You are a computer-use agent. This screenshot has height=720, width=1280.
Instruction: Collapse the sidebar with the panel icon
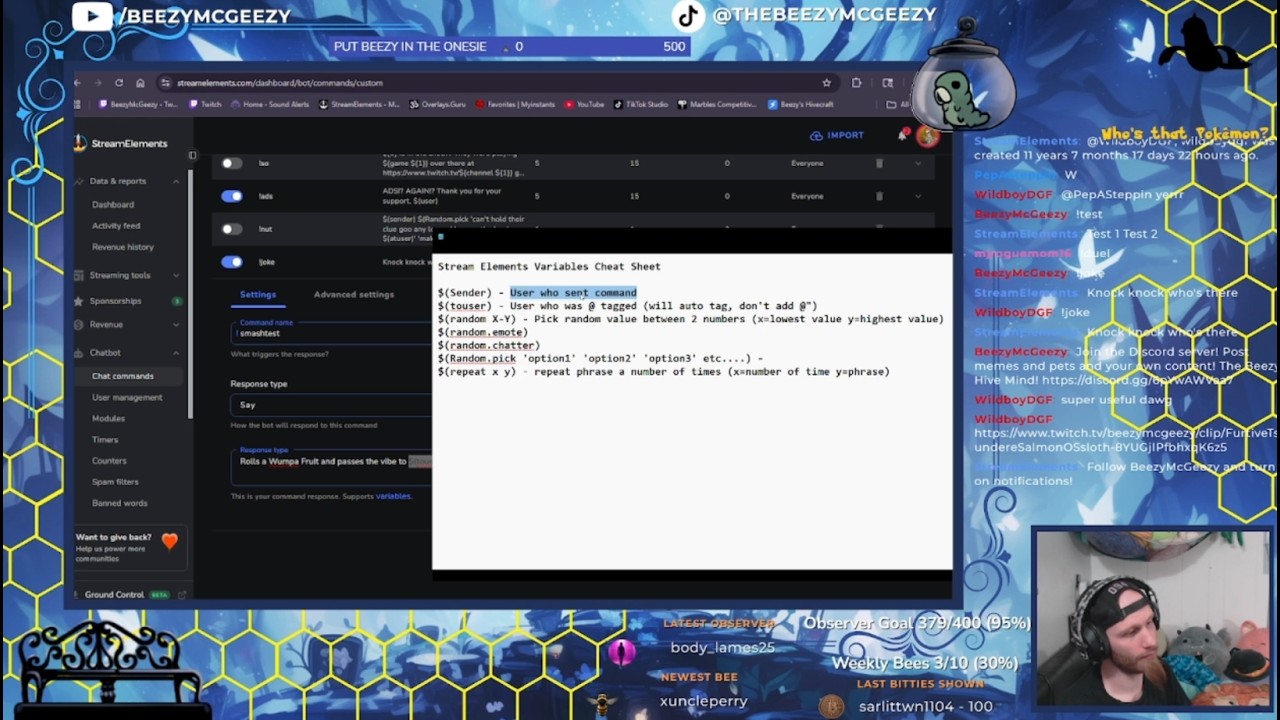coord(192,155)
